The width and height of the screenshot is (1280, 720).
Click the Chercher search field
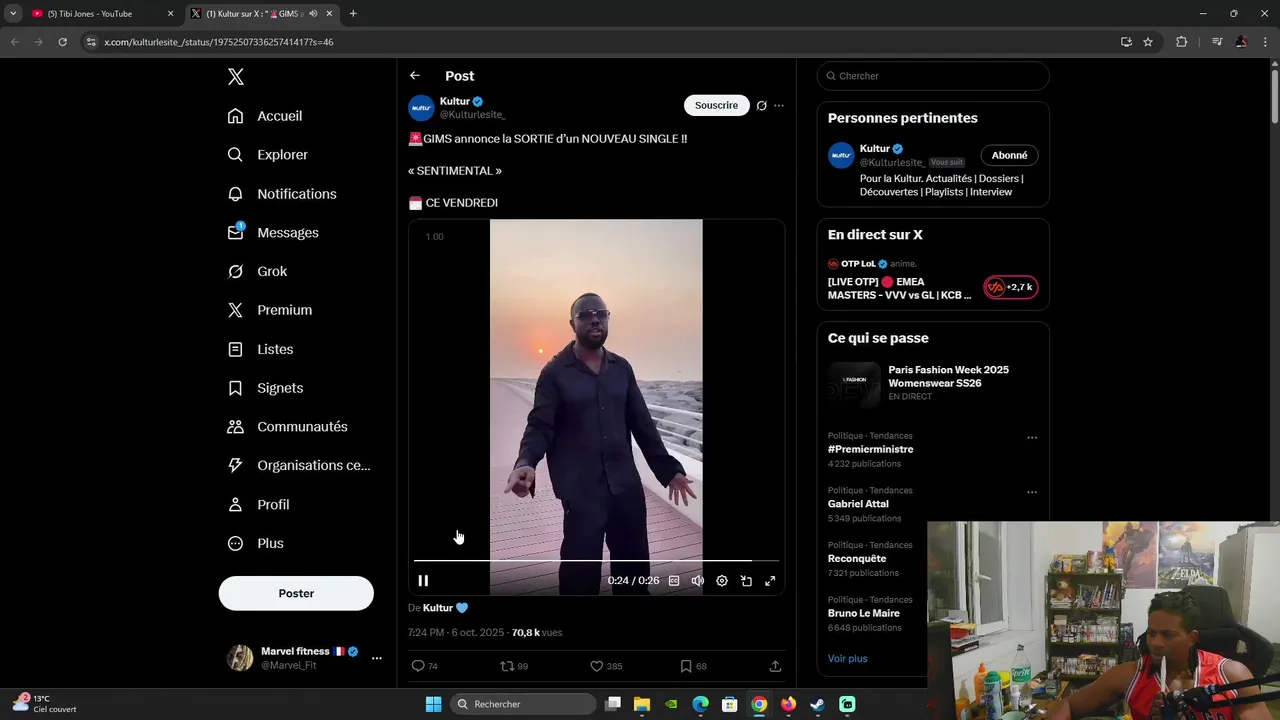pyautogui.click(x=933, y=76)
